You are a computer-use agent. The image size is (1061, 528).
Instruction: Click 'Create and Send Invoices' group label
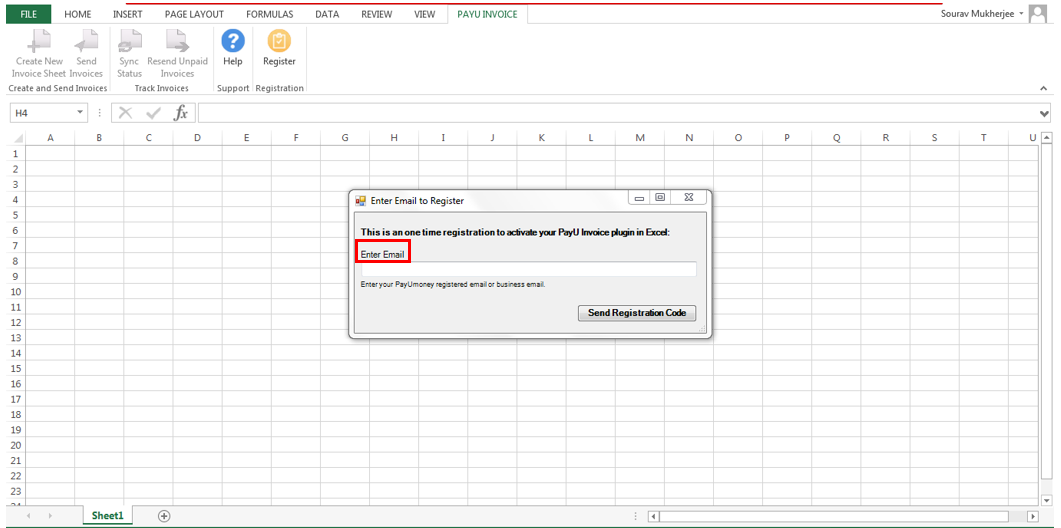[58, 89]
